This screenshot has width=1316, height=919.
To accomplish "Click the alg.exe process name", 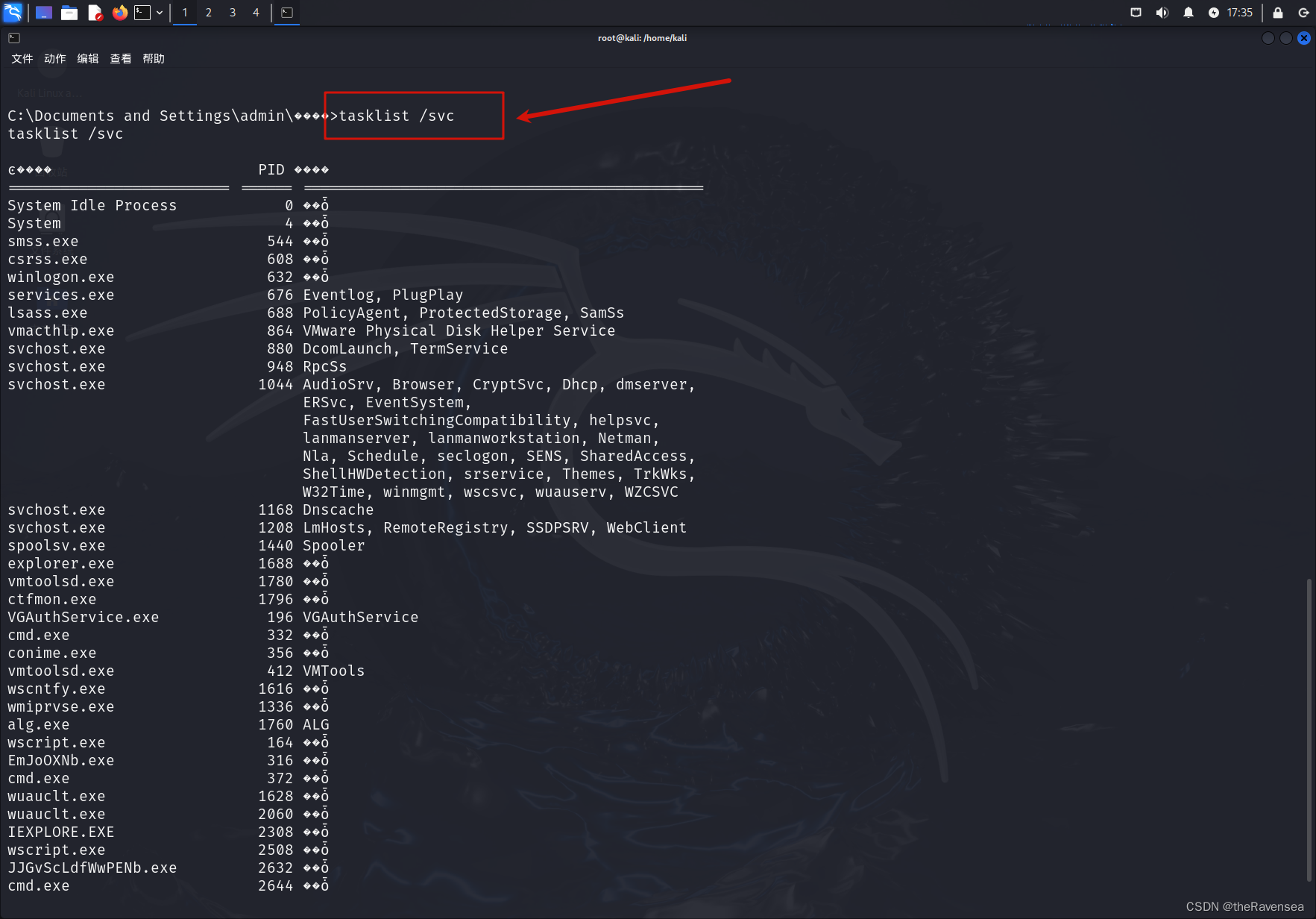I will (39, 724).
